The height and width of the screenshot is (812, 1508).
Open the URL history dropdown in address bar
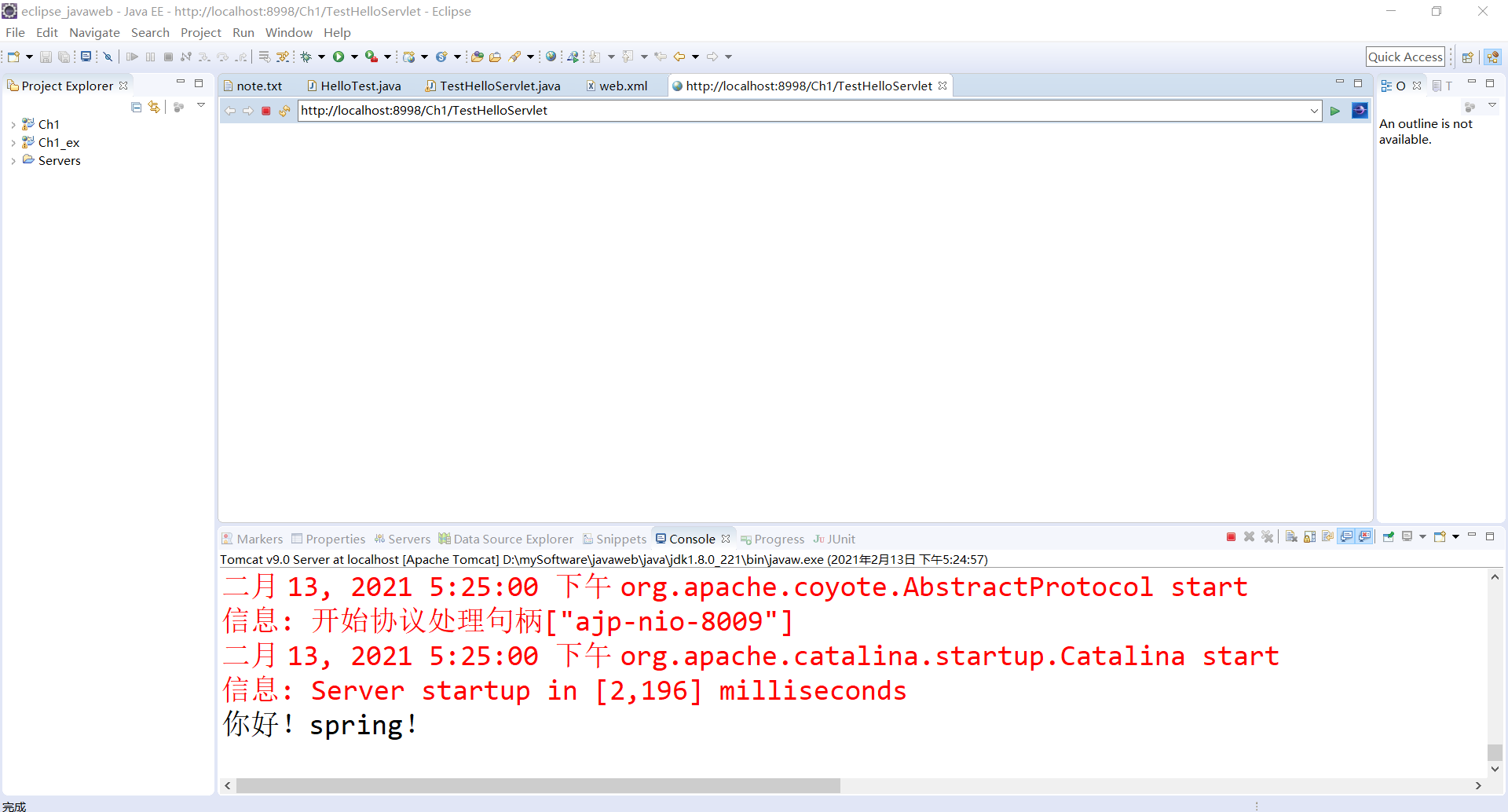1315,111
